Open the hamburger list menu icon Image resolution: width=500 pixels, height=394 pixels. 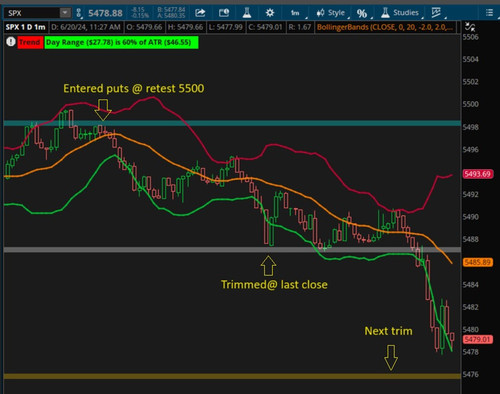[489, 13]
